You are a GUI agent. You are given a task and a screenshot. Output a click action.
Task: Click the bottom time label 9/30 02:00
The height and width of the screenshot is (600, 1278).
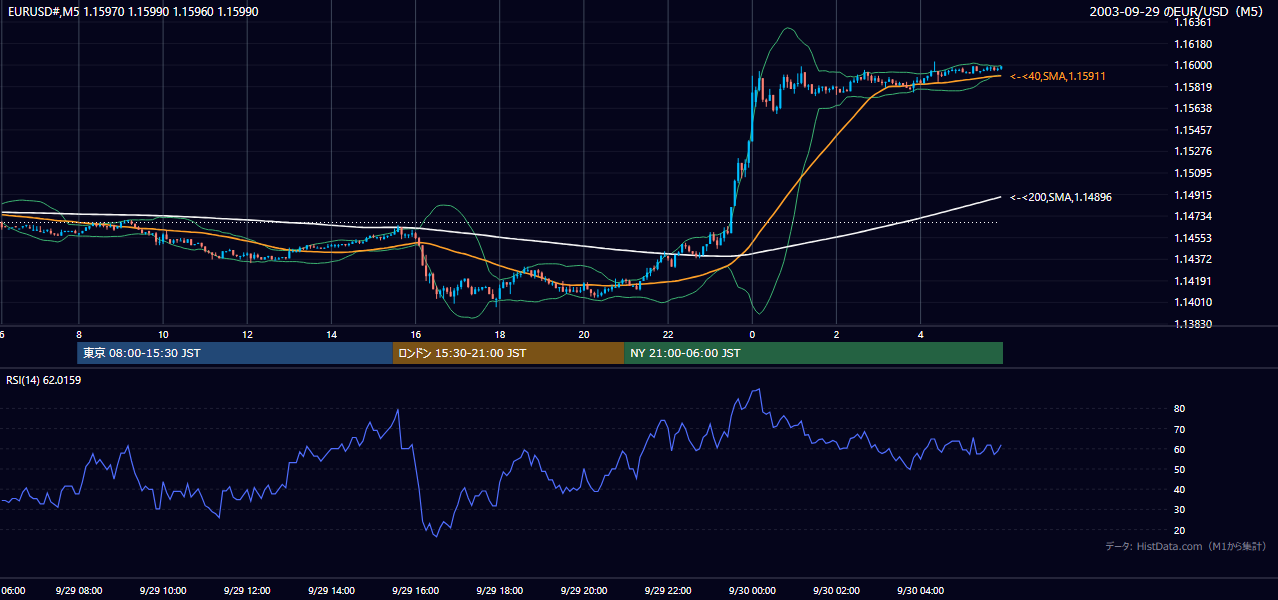(x=835, y=591)
